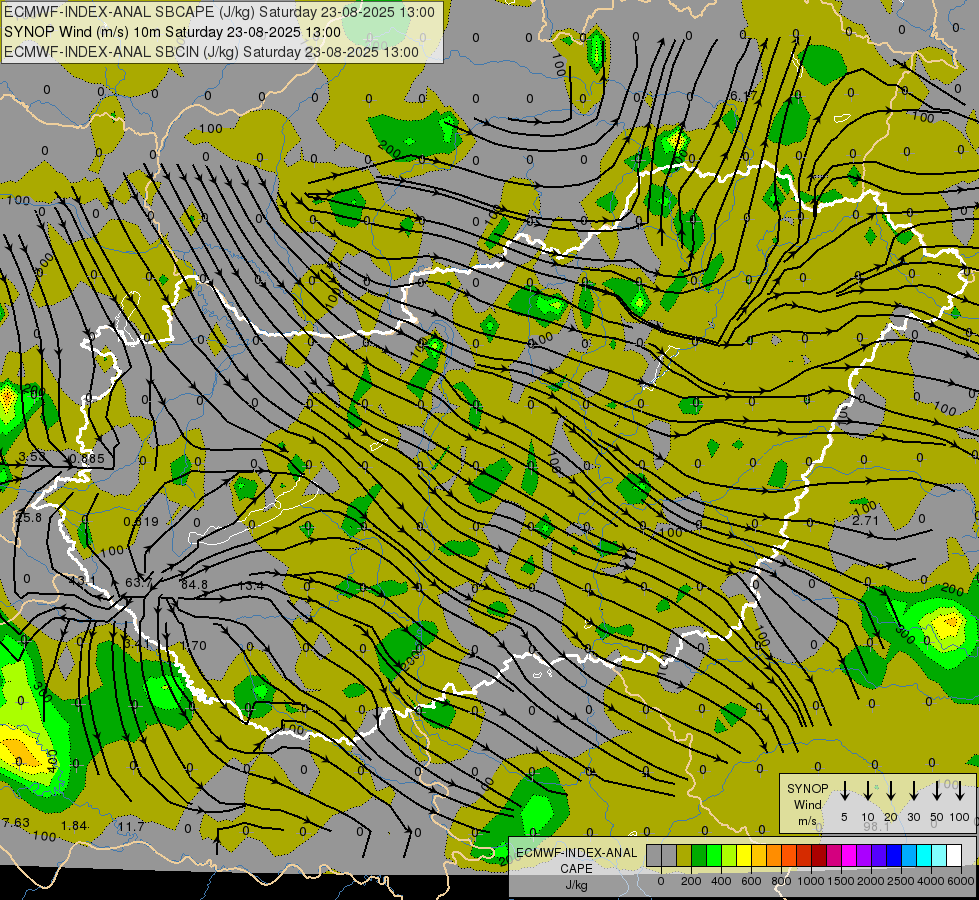Screen dimensions: 979x900
Task: Click the 1.84 value at bottom left
Action: (x=74, y=826)
